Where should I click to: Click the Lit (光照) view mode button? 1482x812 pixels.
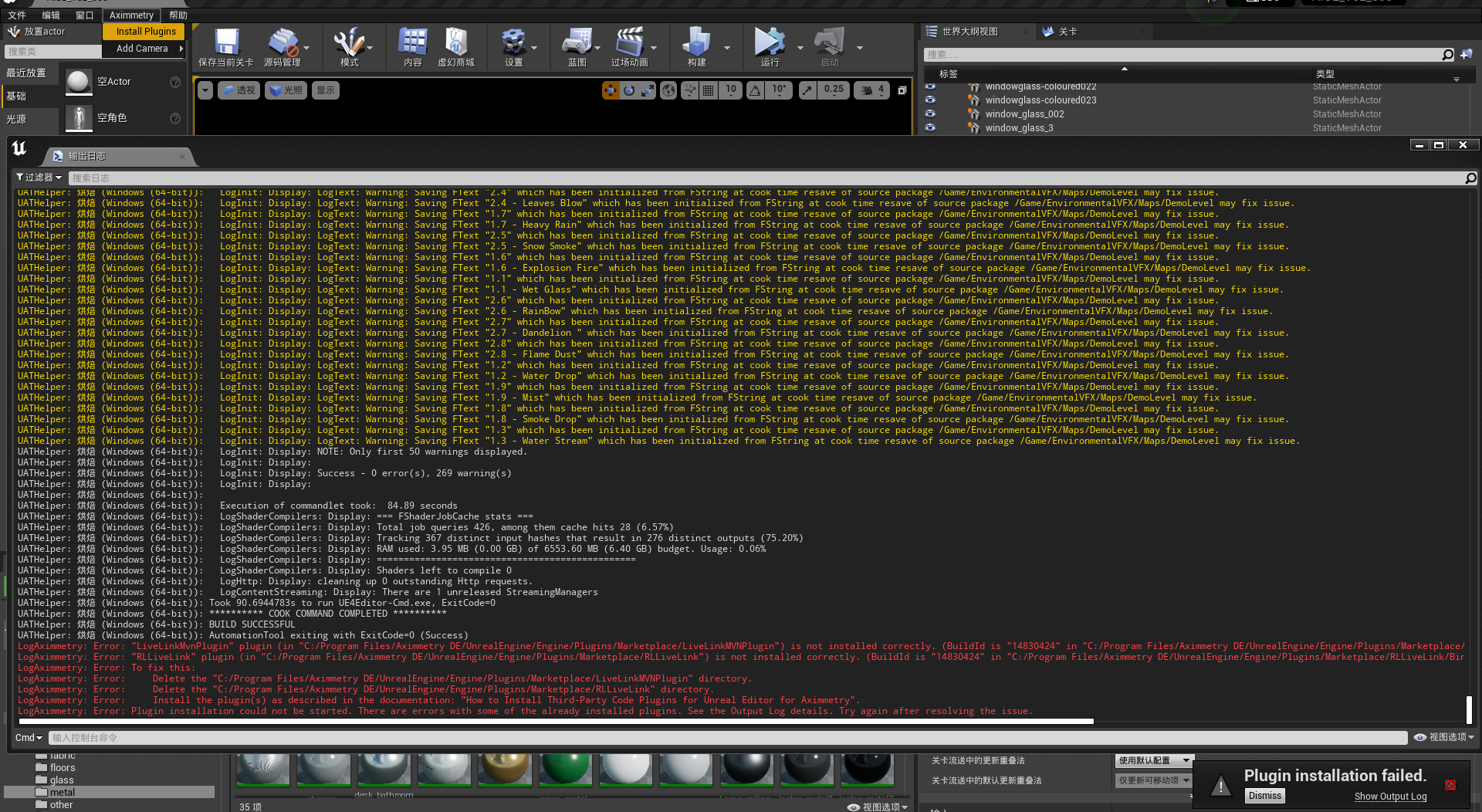point(286,90)
